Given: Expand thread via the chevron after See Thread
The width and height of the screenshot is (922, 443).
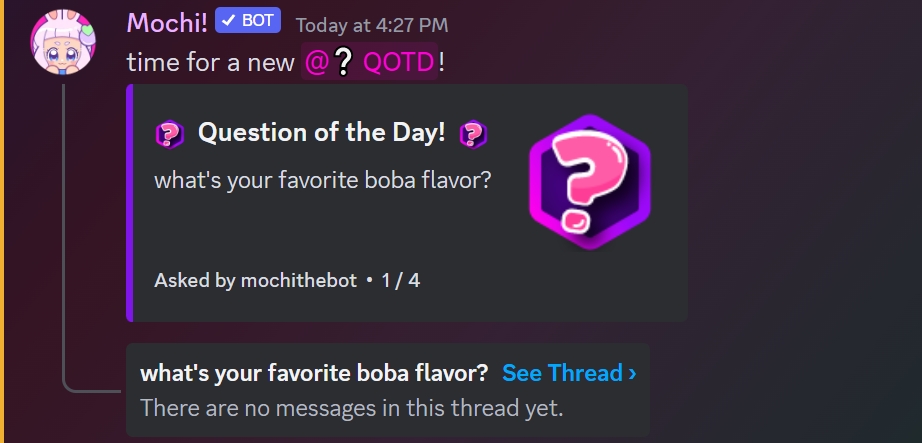Looking at the screenshot, I should (x=632, y=374).
